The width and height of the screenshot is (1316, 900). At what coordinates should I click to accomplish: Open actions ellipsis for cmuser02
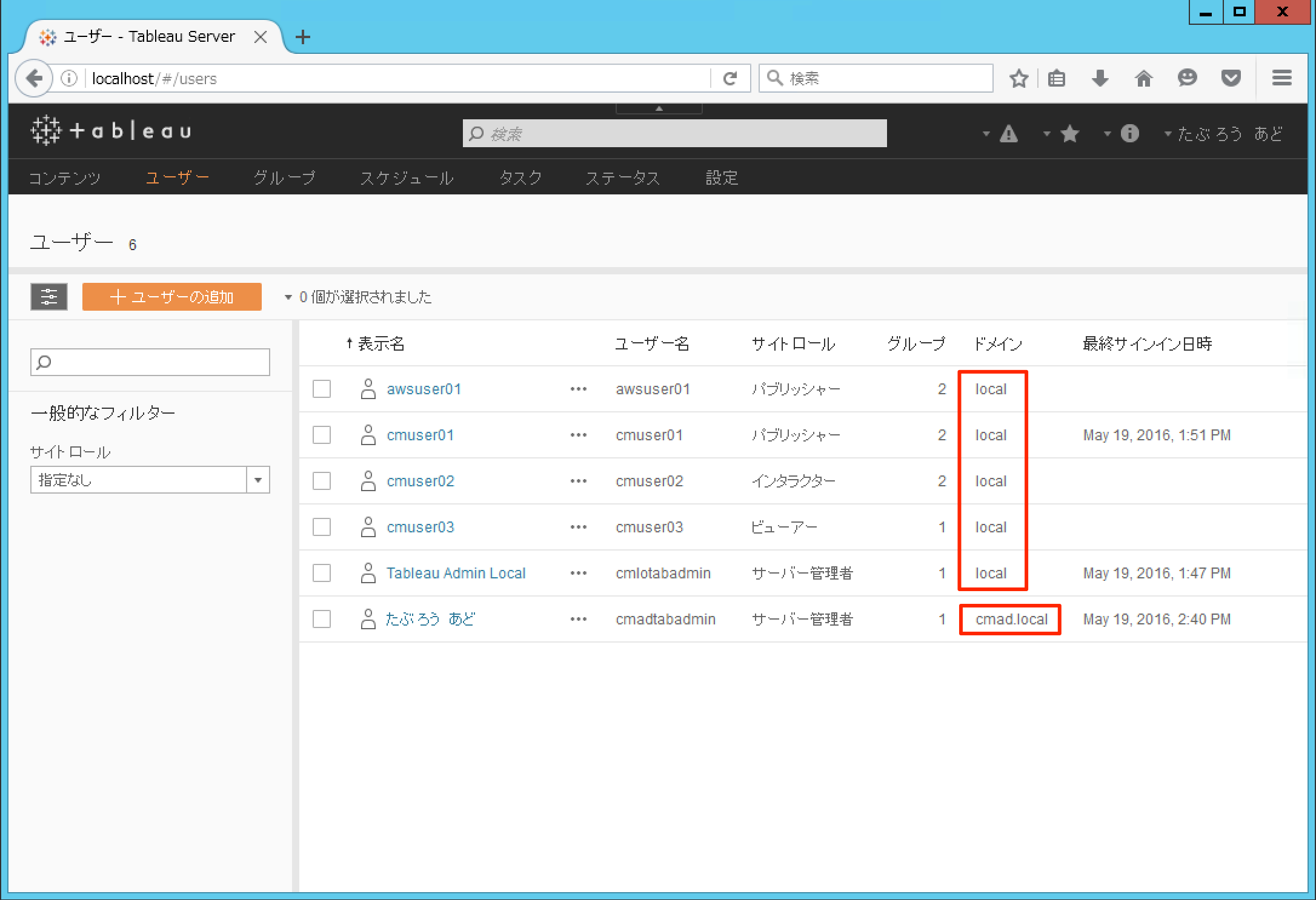(578, 481)
